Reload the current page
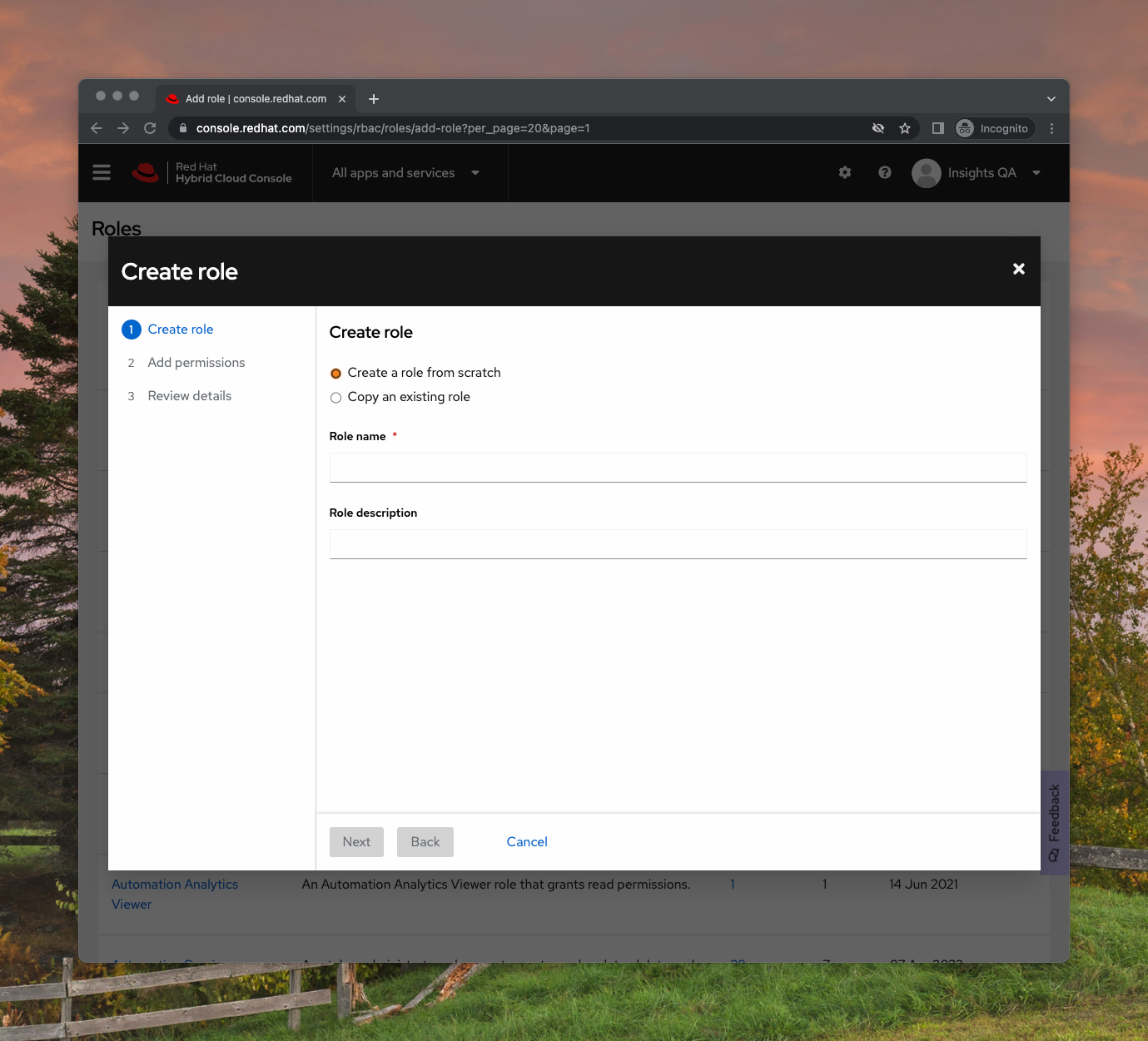 150,128
